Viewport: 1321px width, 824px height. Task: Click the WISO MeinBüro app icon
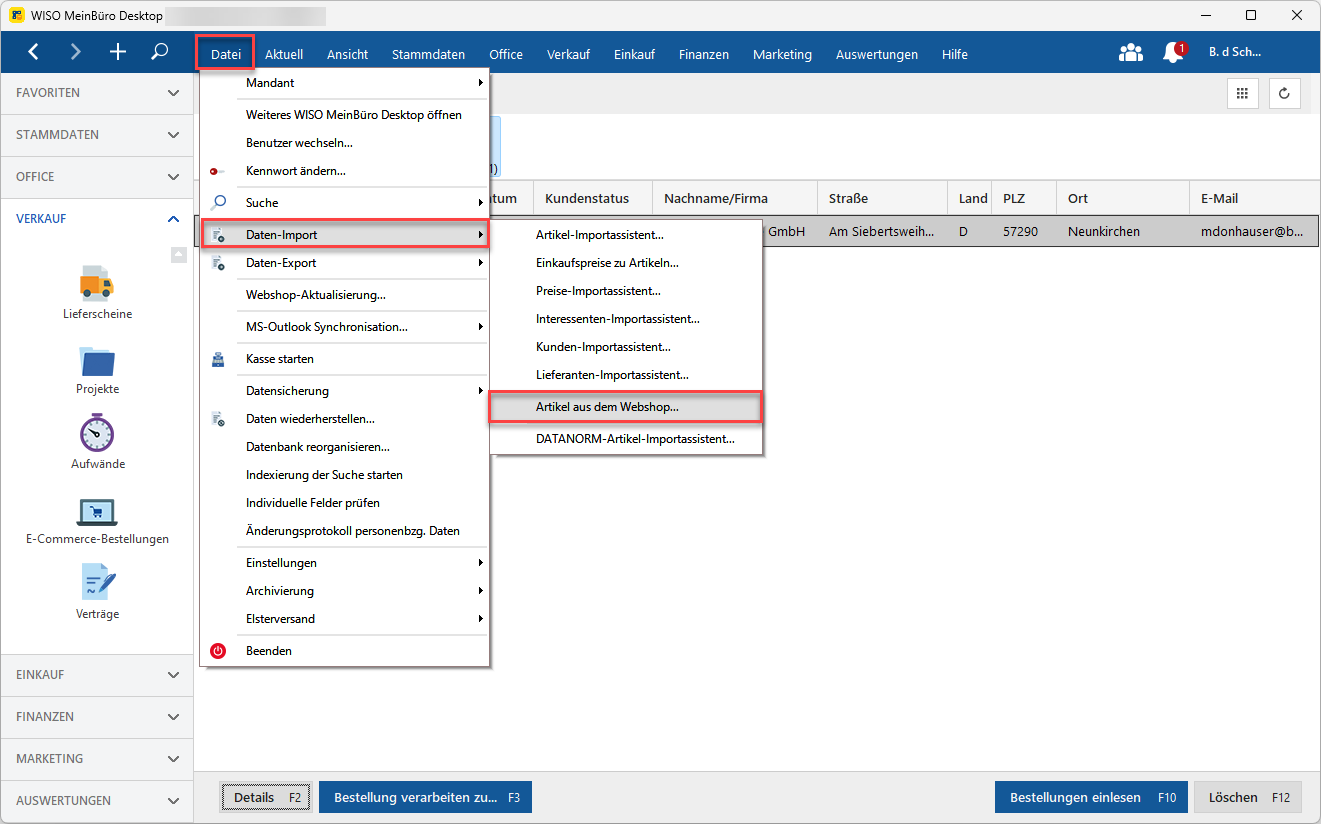(17, 16)
